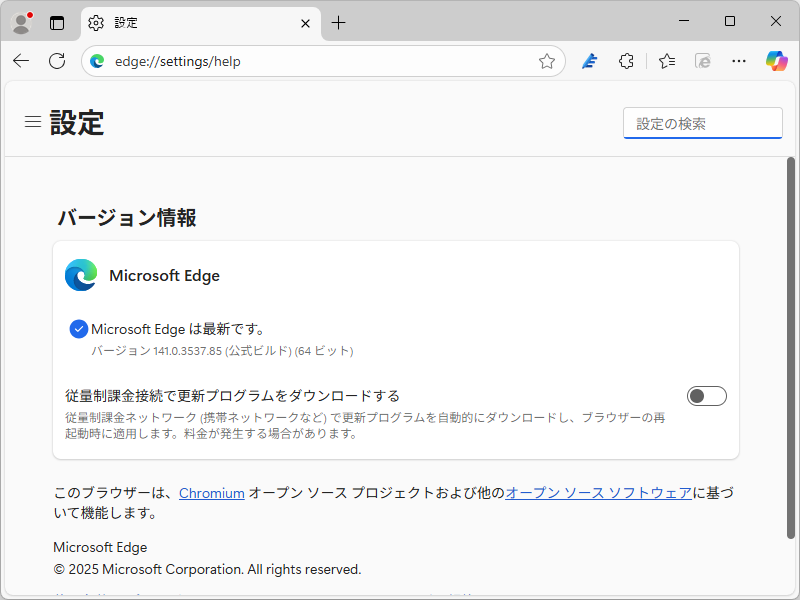Enable downloading updates over metered connections

[x=706, y=396]
